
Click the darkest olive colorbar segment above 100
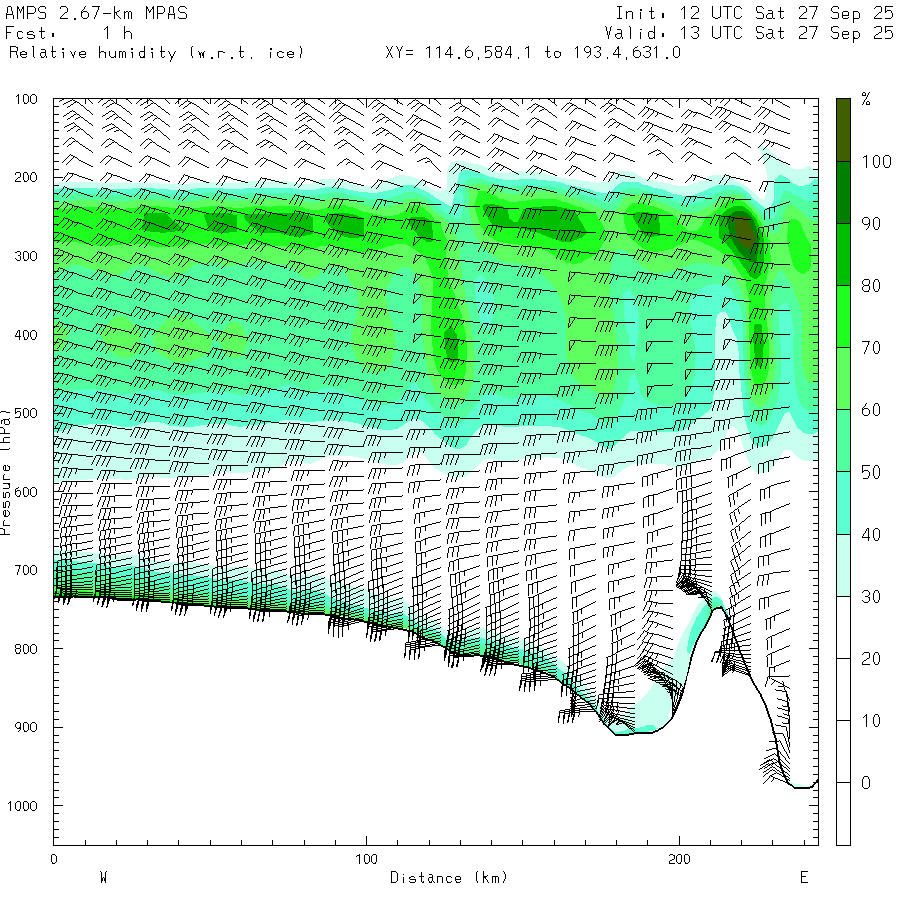(843, 130)
